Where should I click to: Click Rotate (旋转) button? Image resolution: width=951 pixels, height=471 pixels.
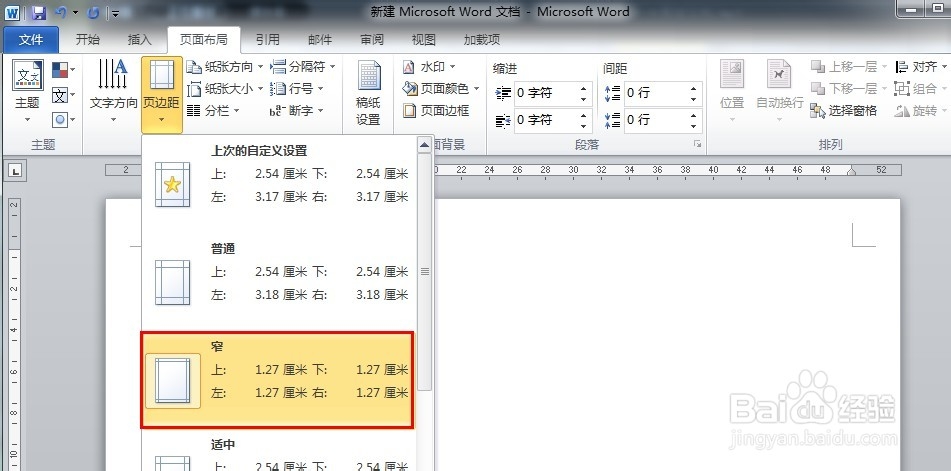921,110
